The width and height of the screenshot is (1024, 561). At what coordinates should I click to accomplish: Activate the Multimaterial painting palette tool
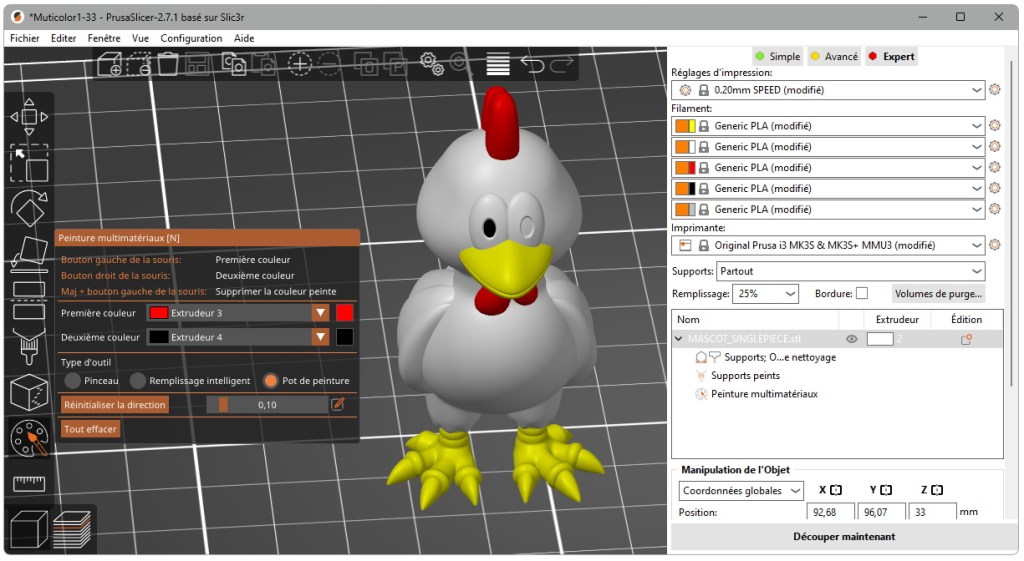click(29, 438)
